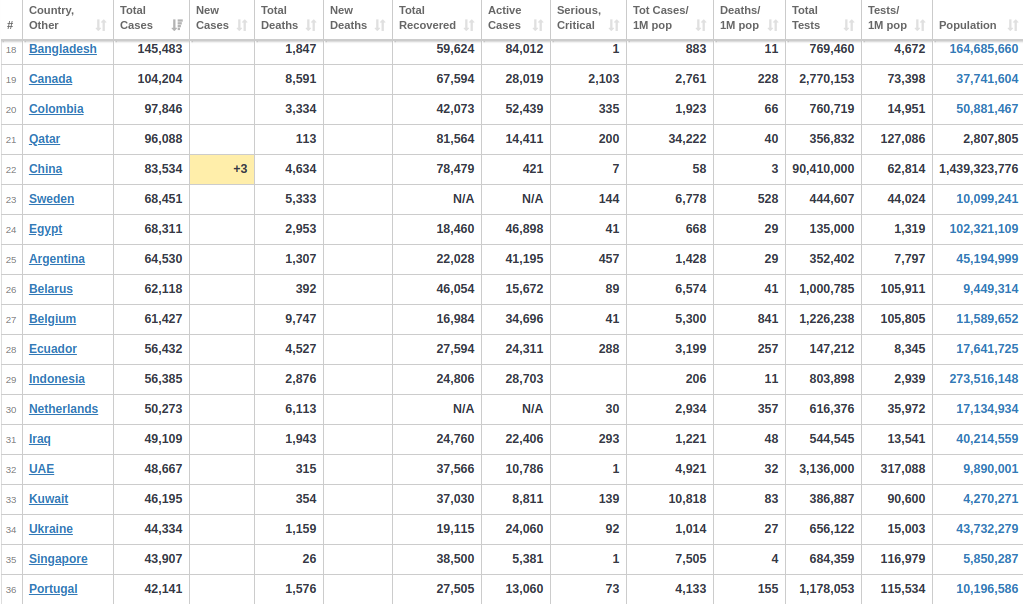Open Bangladesh population link 164,685,660
The width and height of the screenshot is (1023, 604).
[x=983, y=49]
